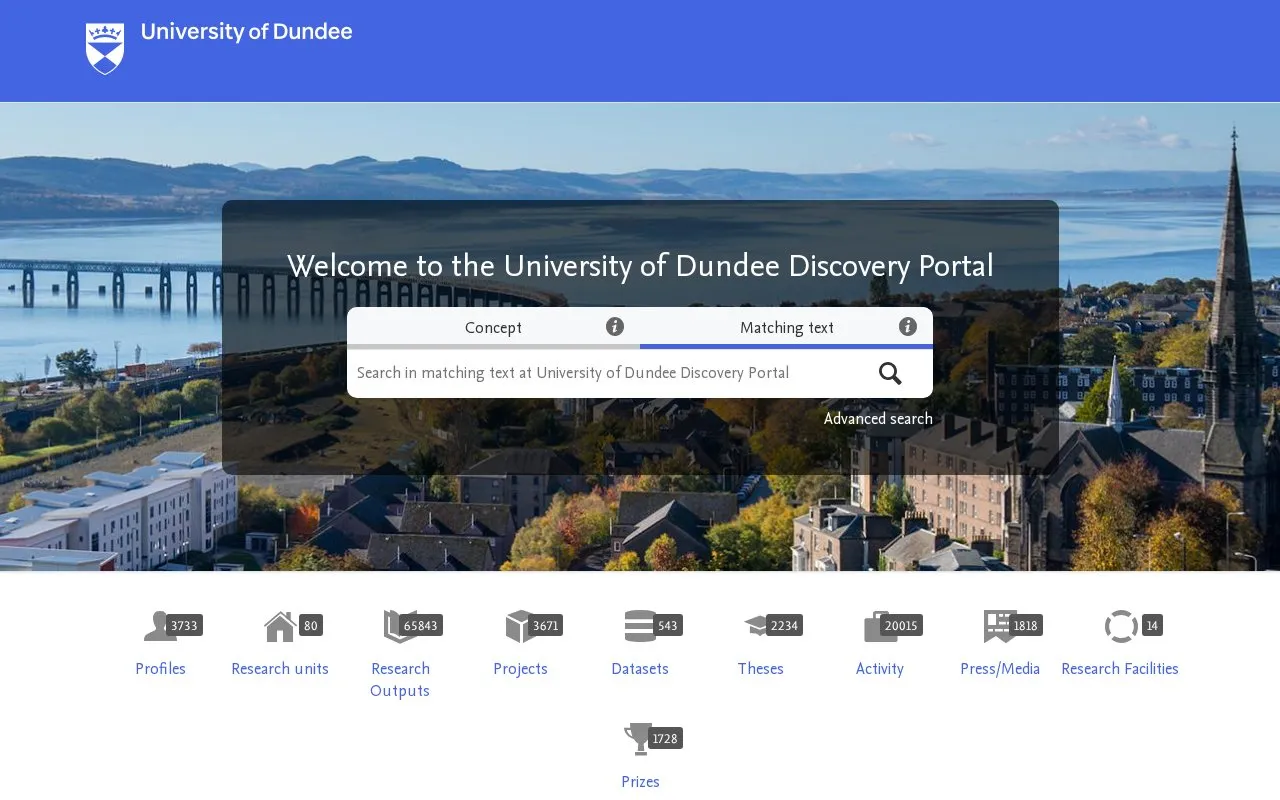
Task: Click the University of Dundee shield logo
Action: pyautogui.click(x=105, y=48)
